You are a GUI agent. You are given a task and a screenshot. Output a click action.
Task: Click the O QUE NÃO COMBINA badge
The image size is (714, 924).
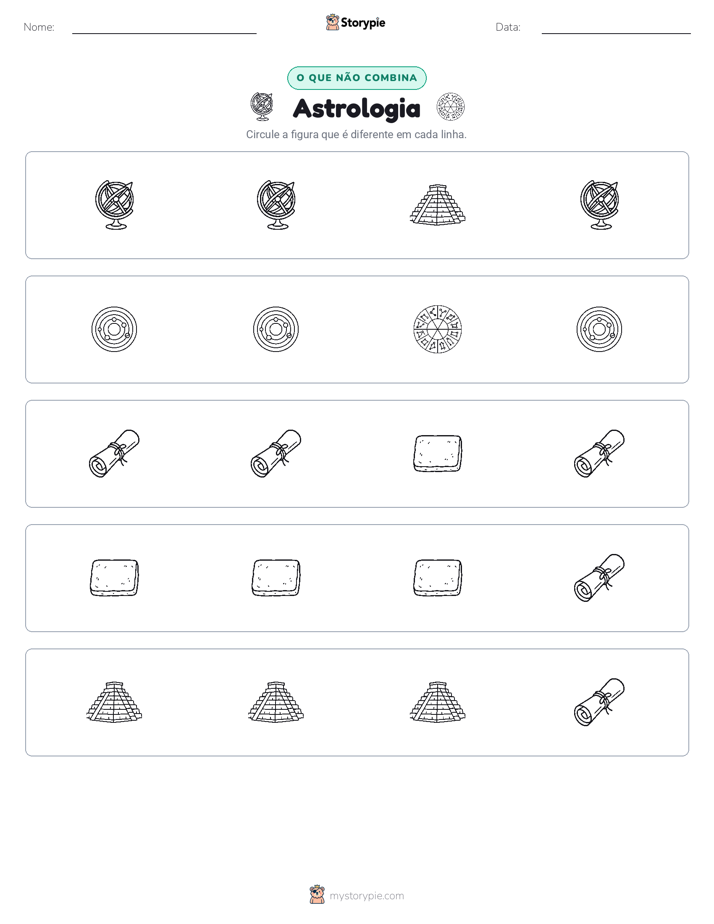(x=357, y=78)
